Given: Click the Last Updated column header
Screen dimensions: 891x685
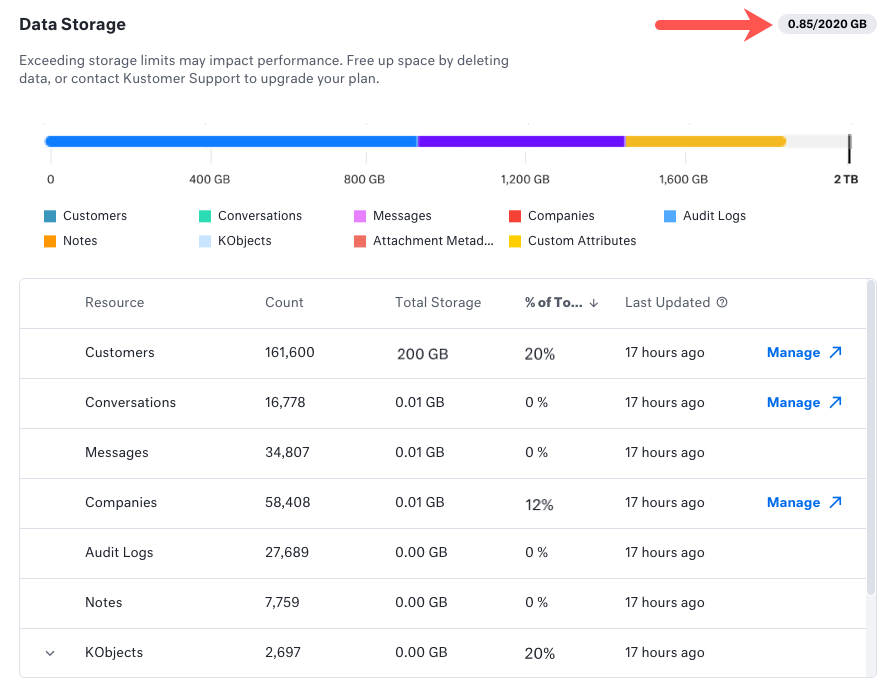Looking at the screenshot, I should 668,302.
